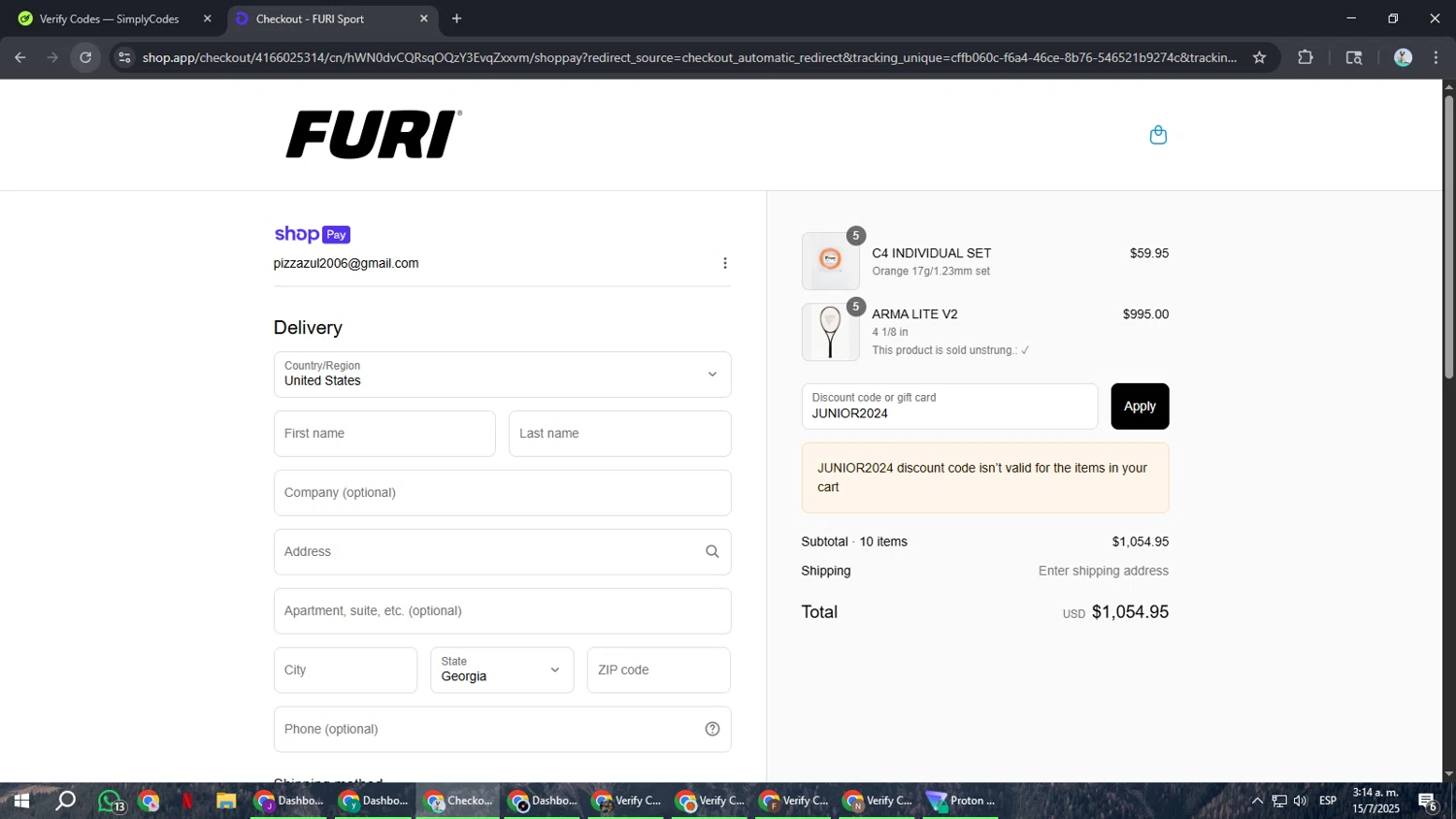Open the Chrome three-dot menu
1456x819 pixels.
(x=1436, y=57)
